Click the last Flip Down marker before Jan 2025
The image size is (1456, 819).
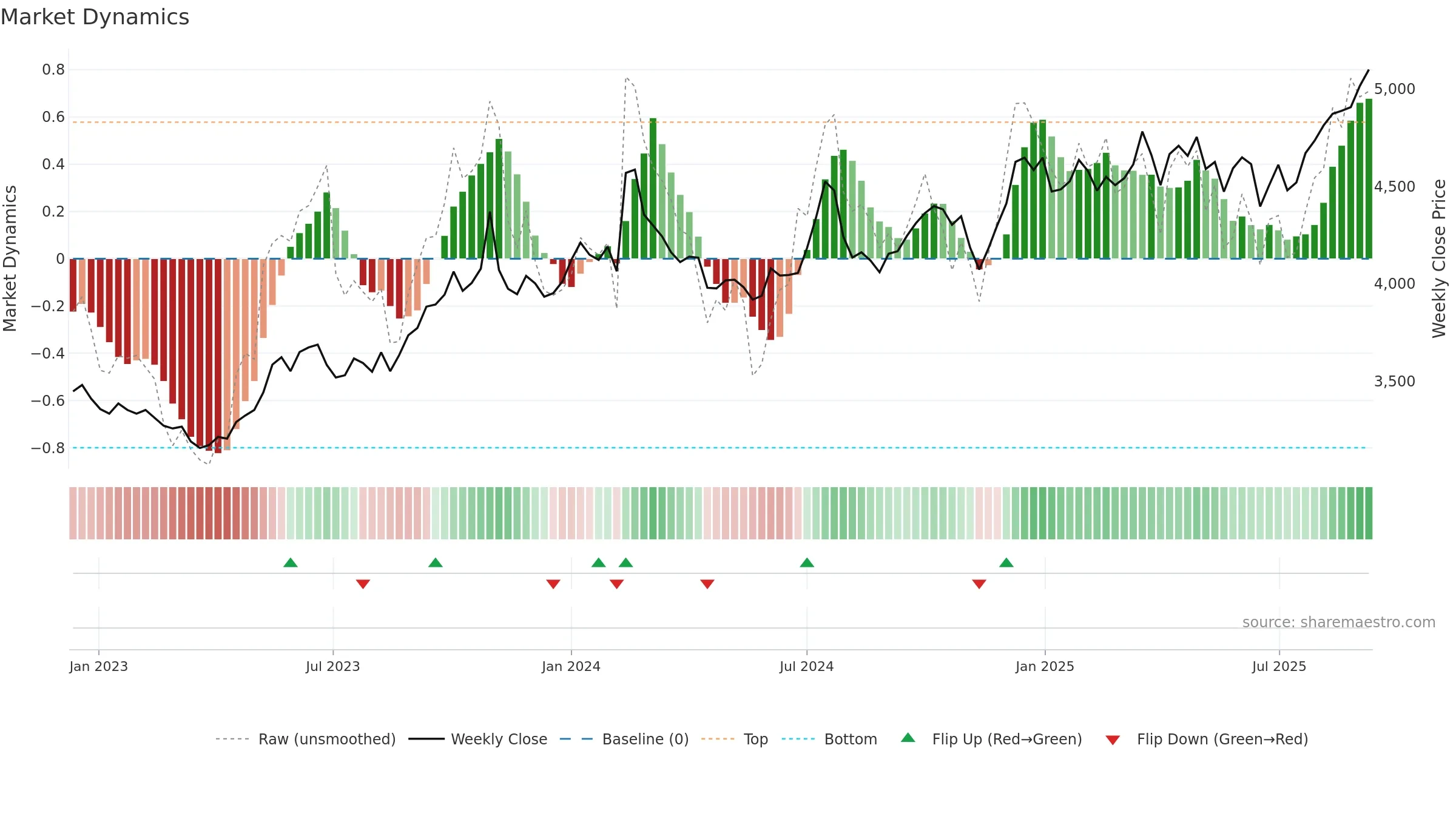tap(979, 584)
